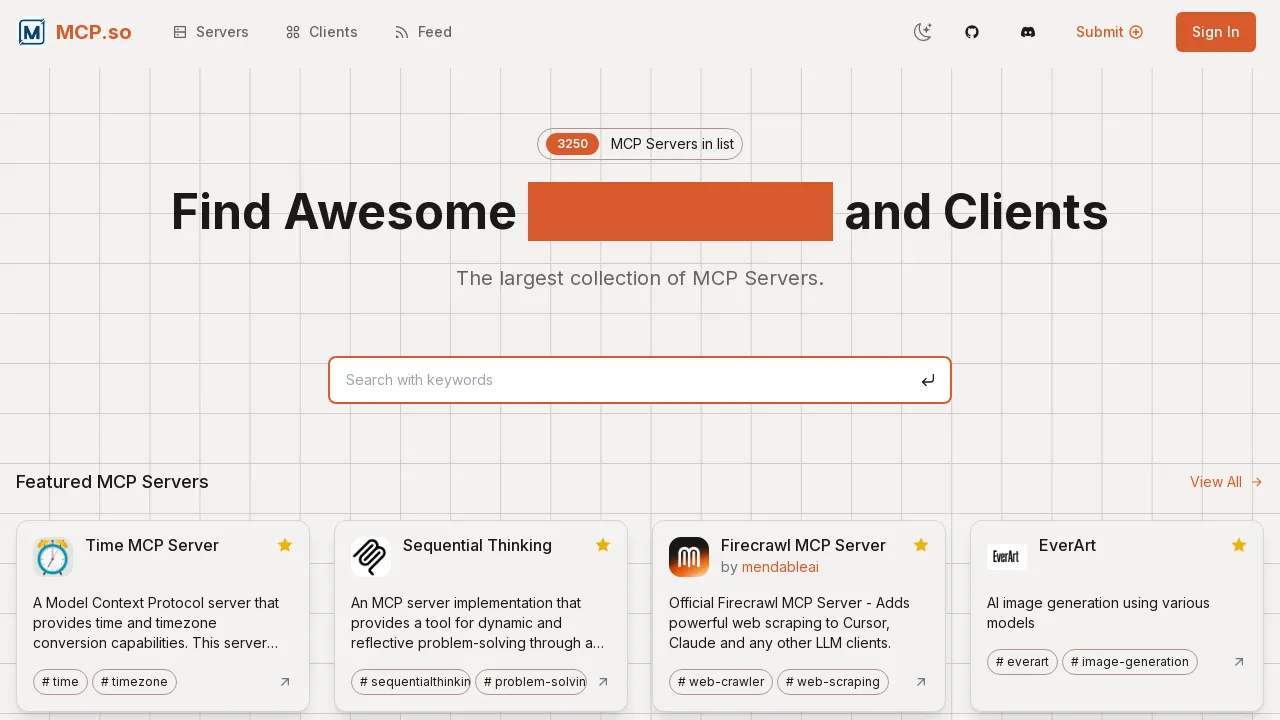Open the Servers navigation item
Viewport: 1280px width, 720px height.
tap(211, 32)
